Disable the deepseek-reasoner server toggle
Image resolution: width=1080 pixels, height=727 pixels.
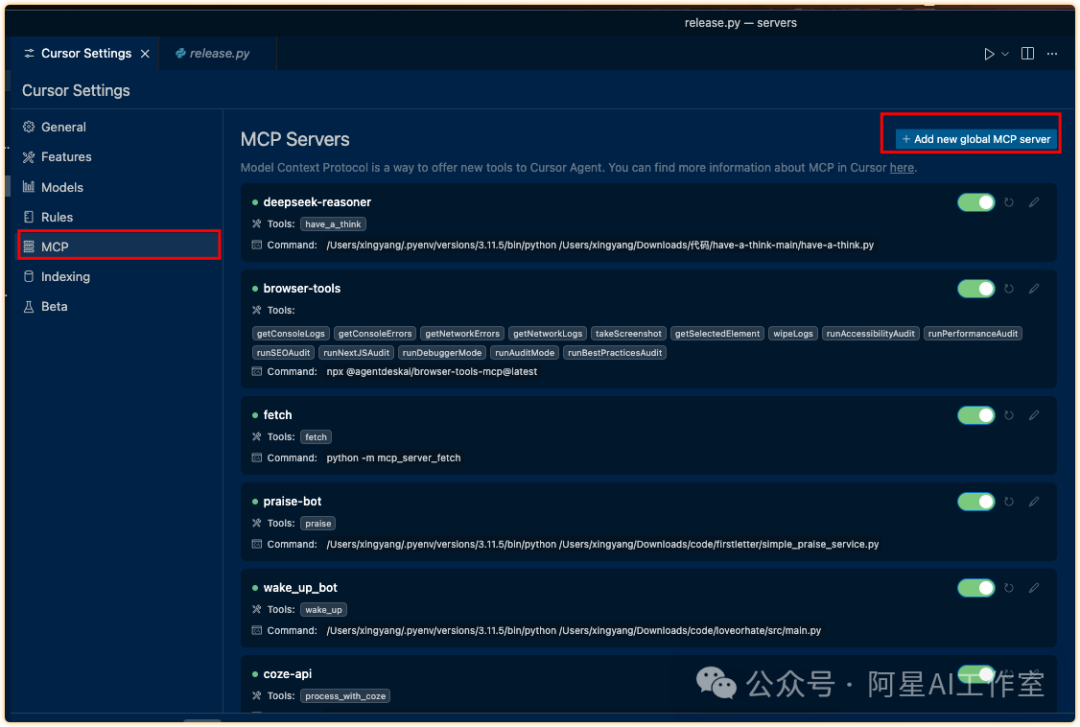tap(975, 203)
